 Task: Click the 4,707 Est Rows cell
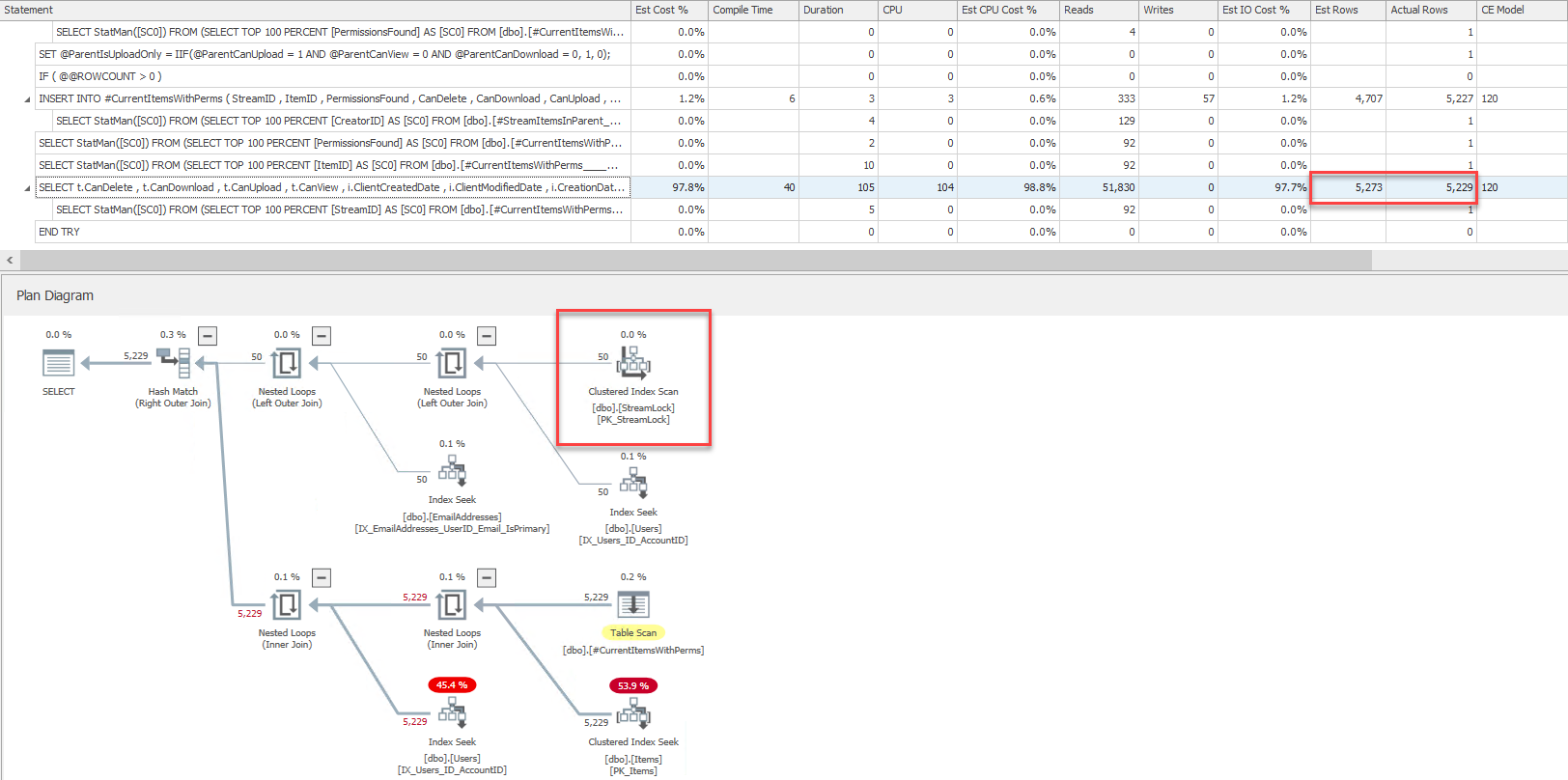pyautogui.click(x=1348, y=98)
